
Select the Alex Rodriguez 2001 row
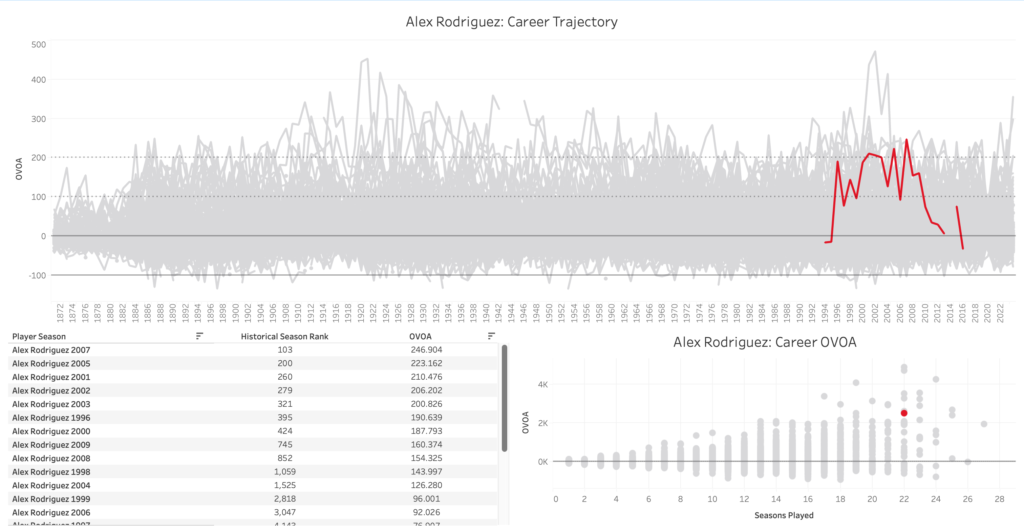[253, 377]
